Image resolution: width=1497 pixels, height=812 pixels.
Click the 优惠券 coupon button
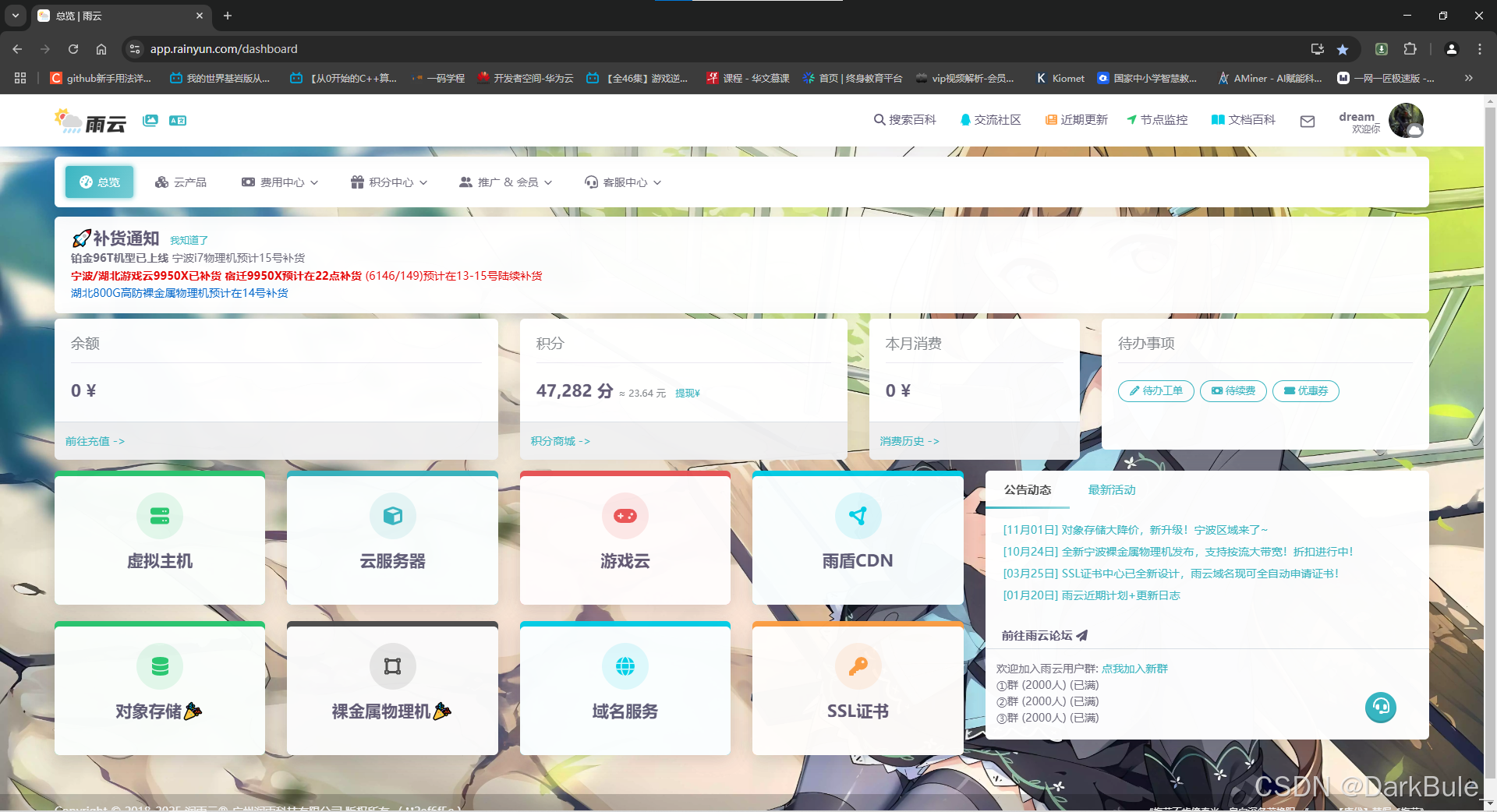click(1306, 390)
